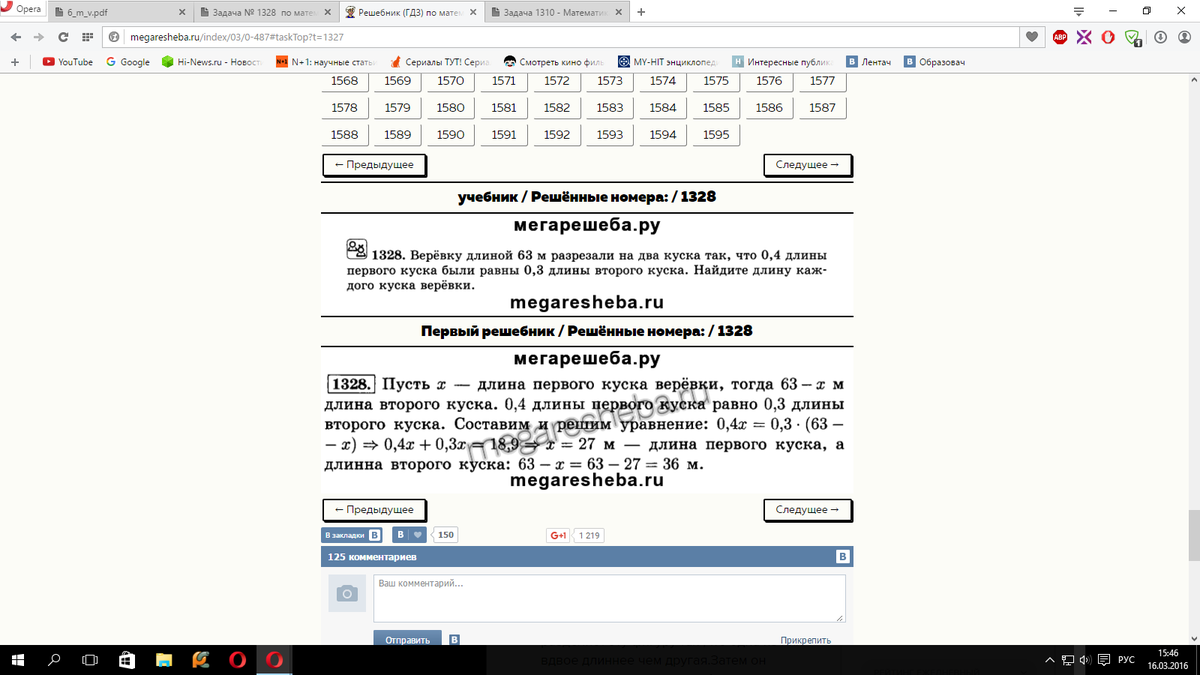Click the heart bookmark icon in address bar

pos(1033,37)
